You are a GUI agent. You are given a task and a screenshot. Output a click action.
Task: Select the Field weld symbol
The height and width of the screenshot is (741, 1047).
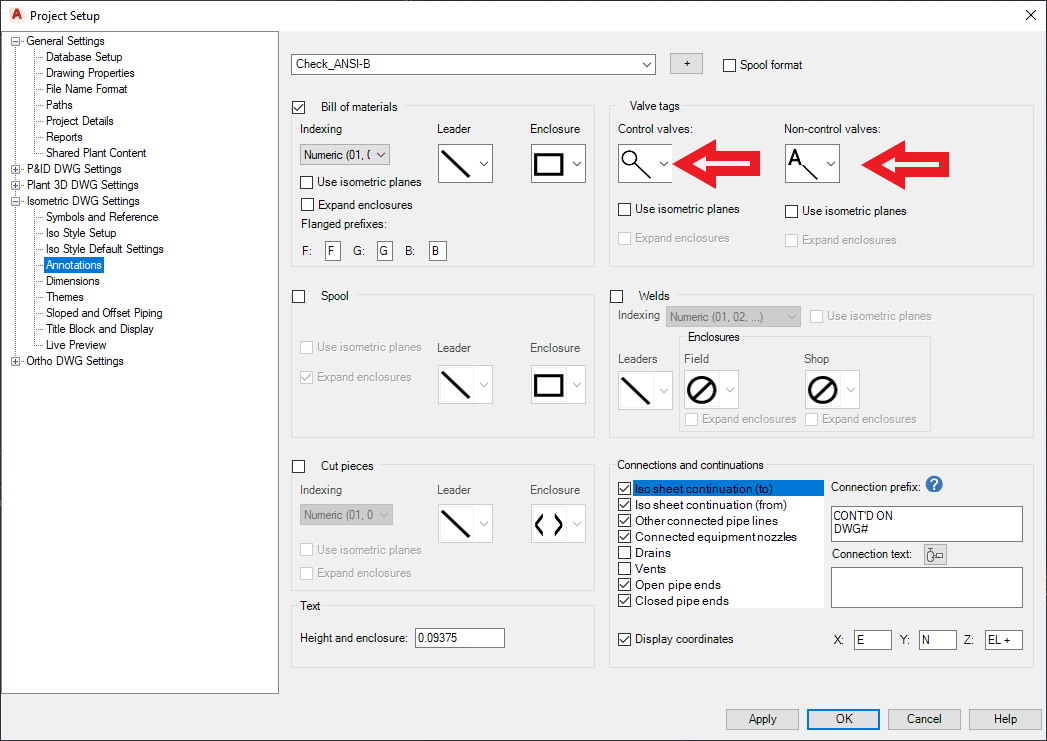coord(705,390)
